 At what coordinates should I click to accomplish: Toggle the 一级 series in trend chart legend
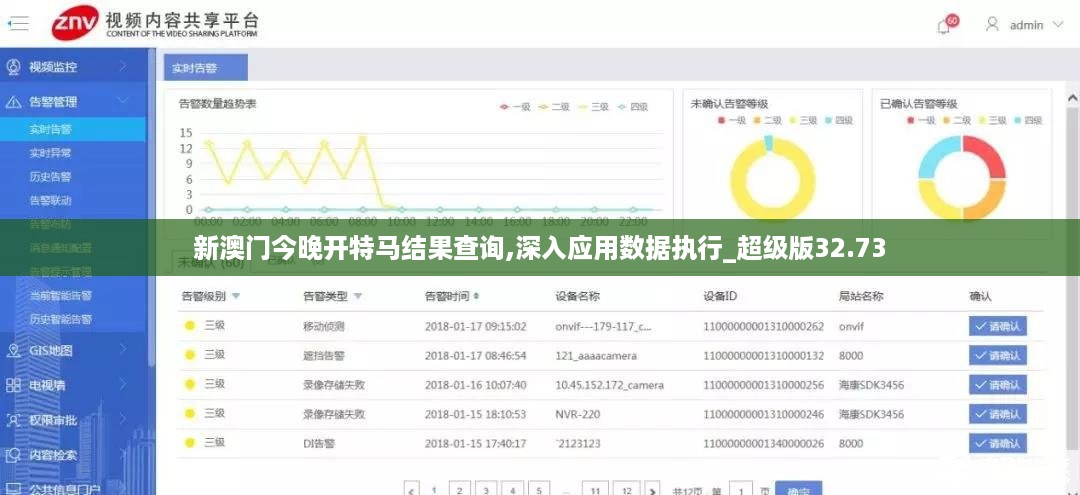click(514, 106)
